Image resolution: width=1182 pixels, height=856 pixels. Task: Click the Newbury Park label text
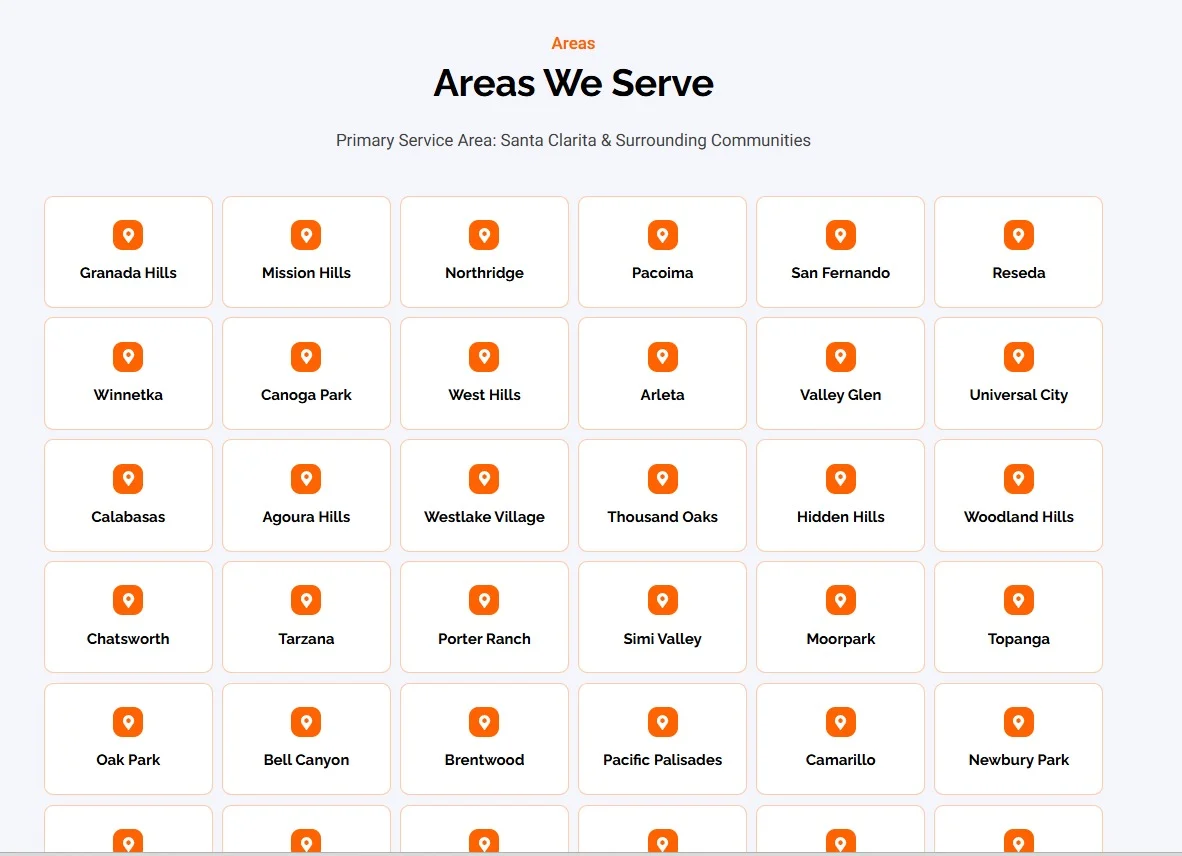coord(1018,761)
